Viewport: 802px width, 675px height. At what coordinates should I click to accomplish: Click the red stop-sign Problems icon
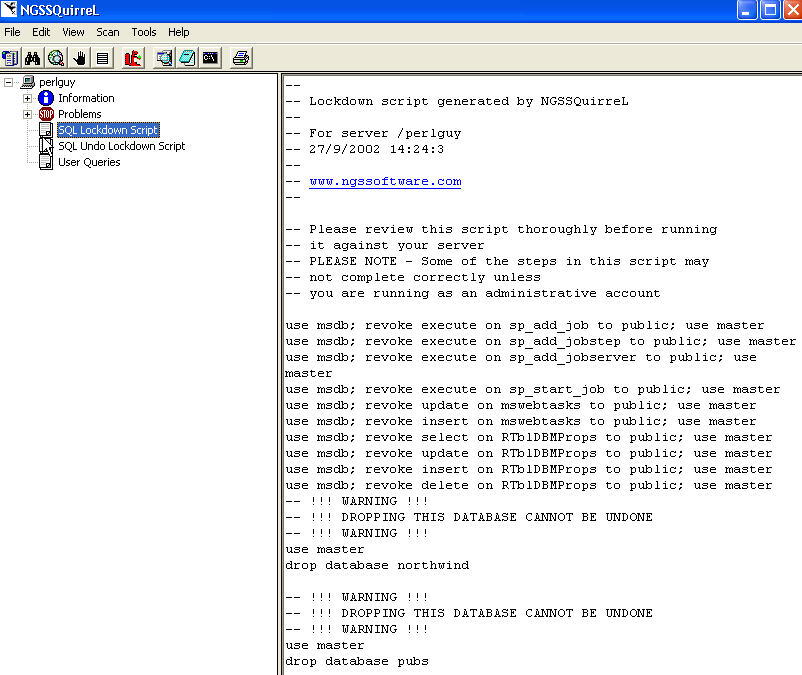click(x=46, y=114)
